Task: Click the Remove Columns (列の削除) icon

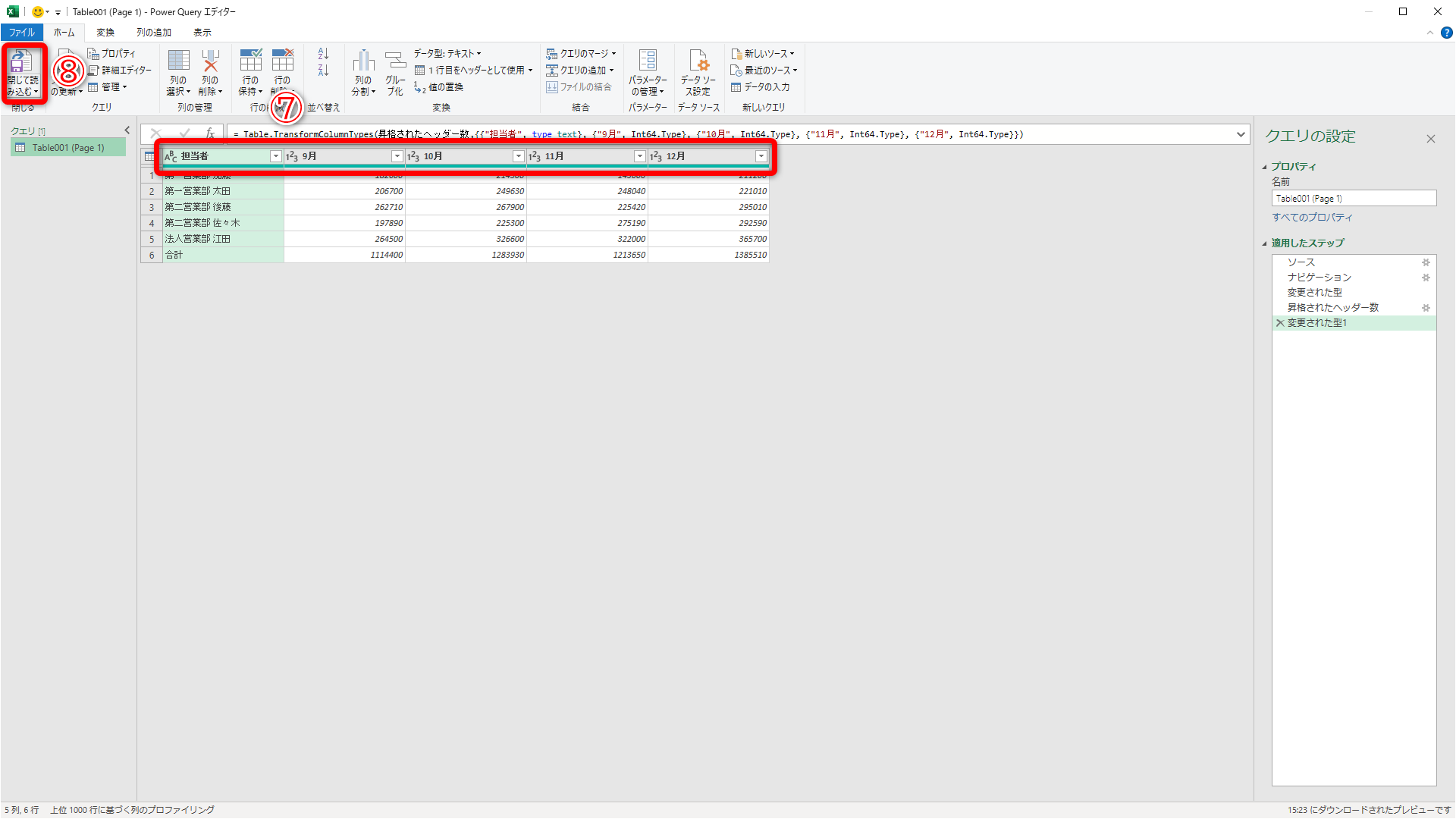Action: tap(210, 62)
